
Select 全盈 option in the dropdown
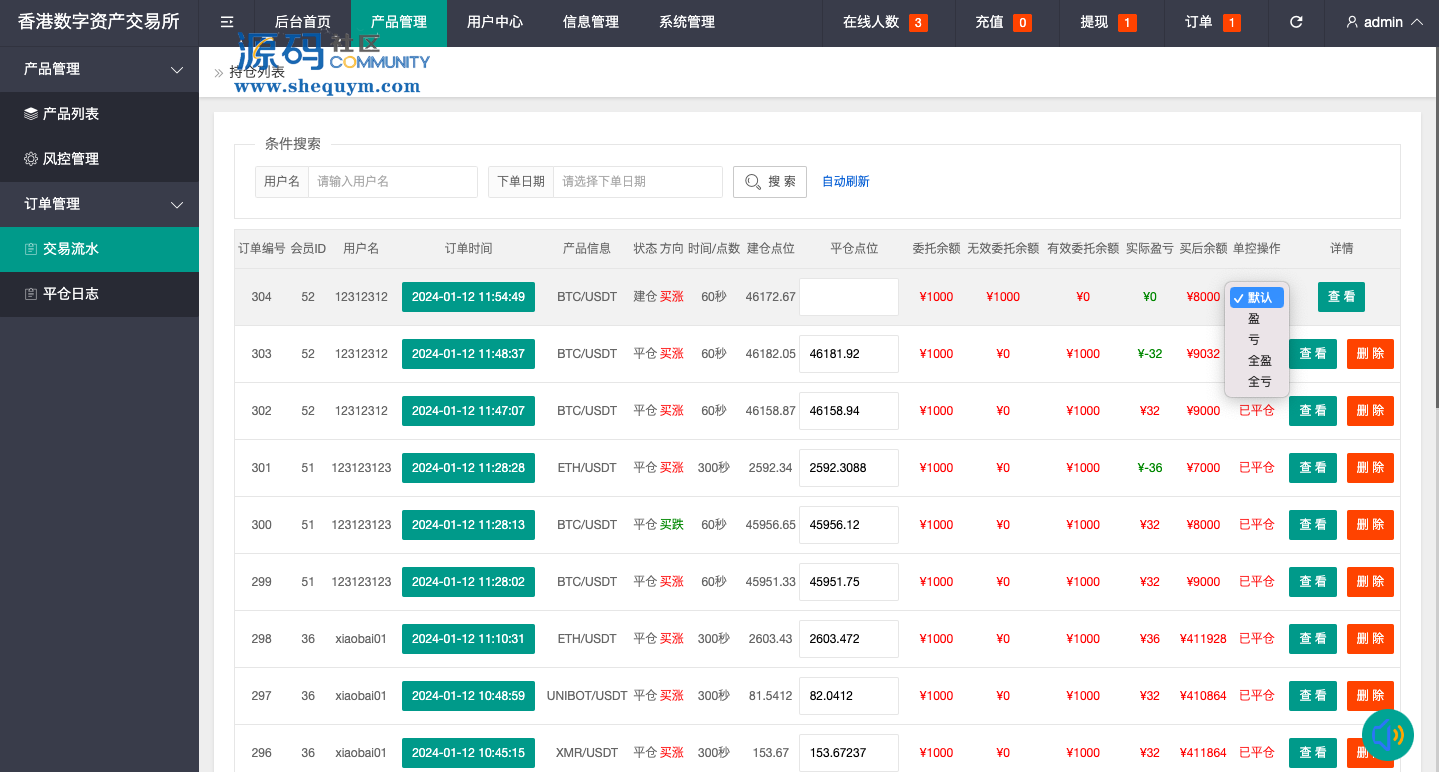pyautogui.click(x=1259, y=361)
